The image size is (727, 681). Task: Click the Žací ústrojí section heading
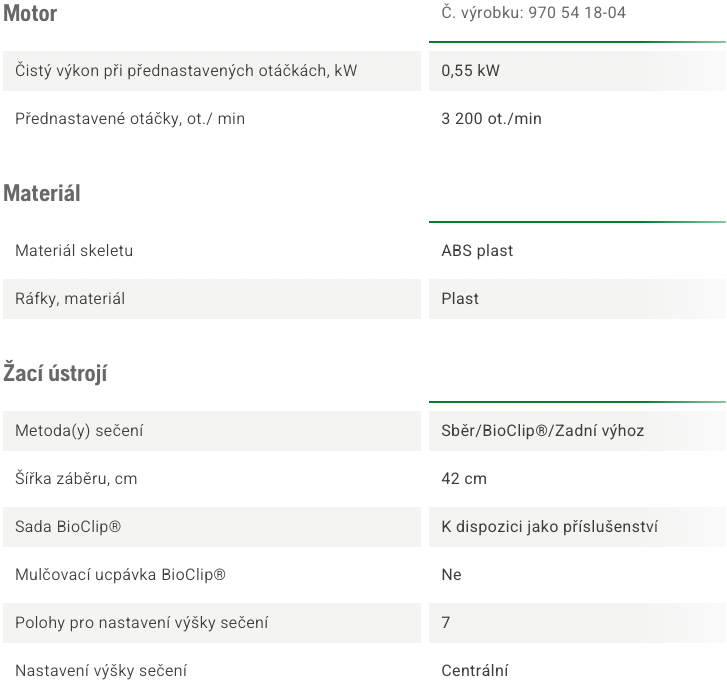[x=55, y=374]
